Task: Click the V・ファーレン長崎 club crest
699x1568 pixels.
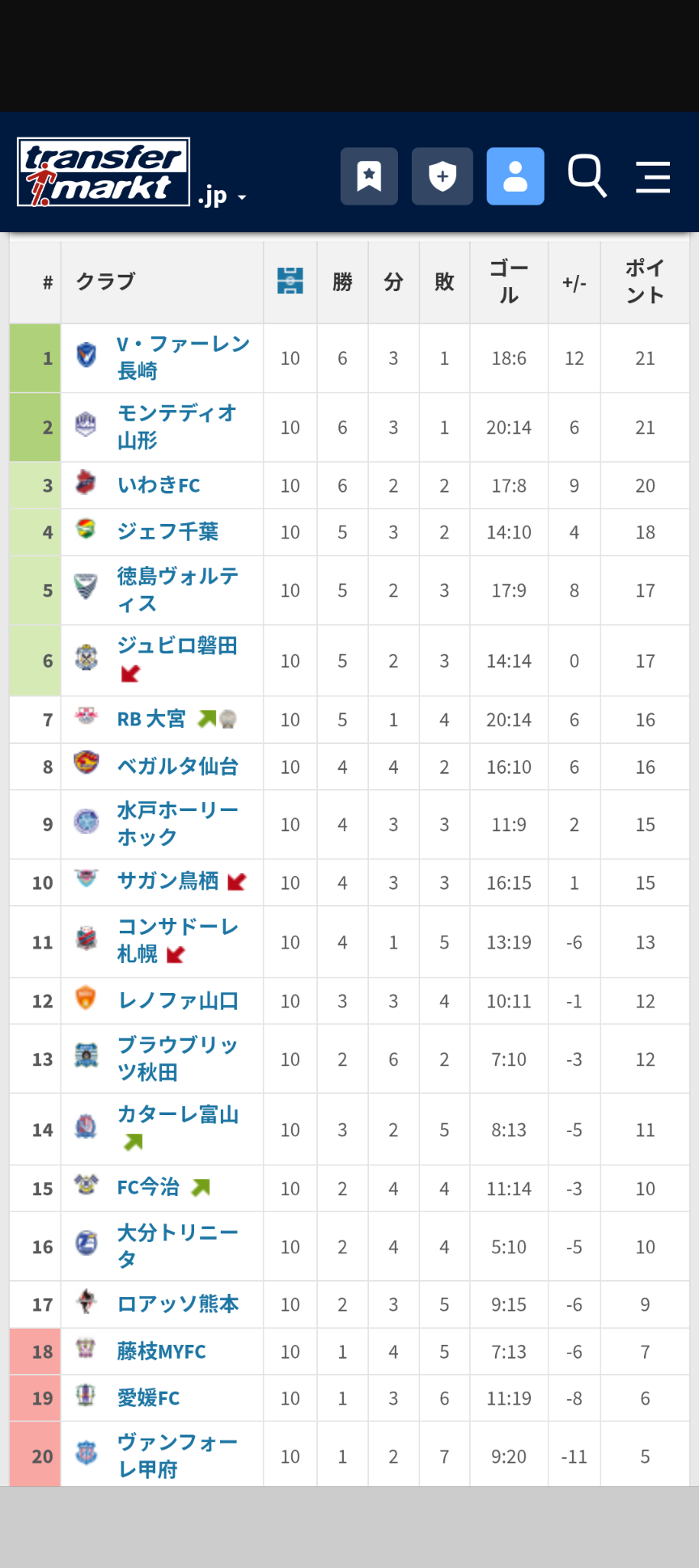Action: (86, 355)
